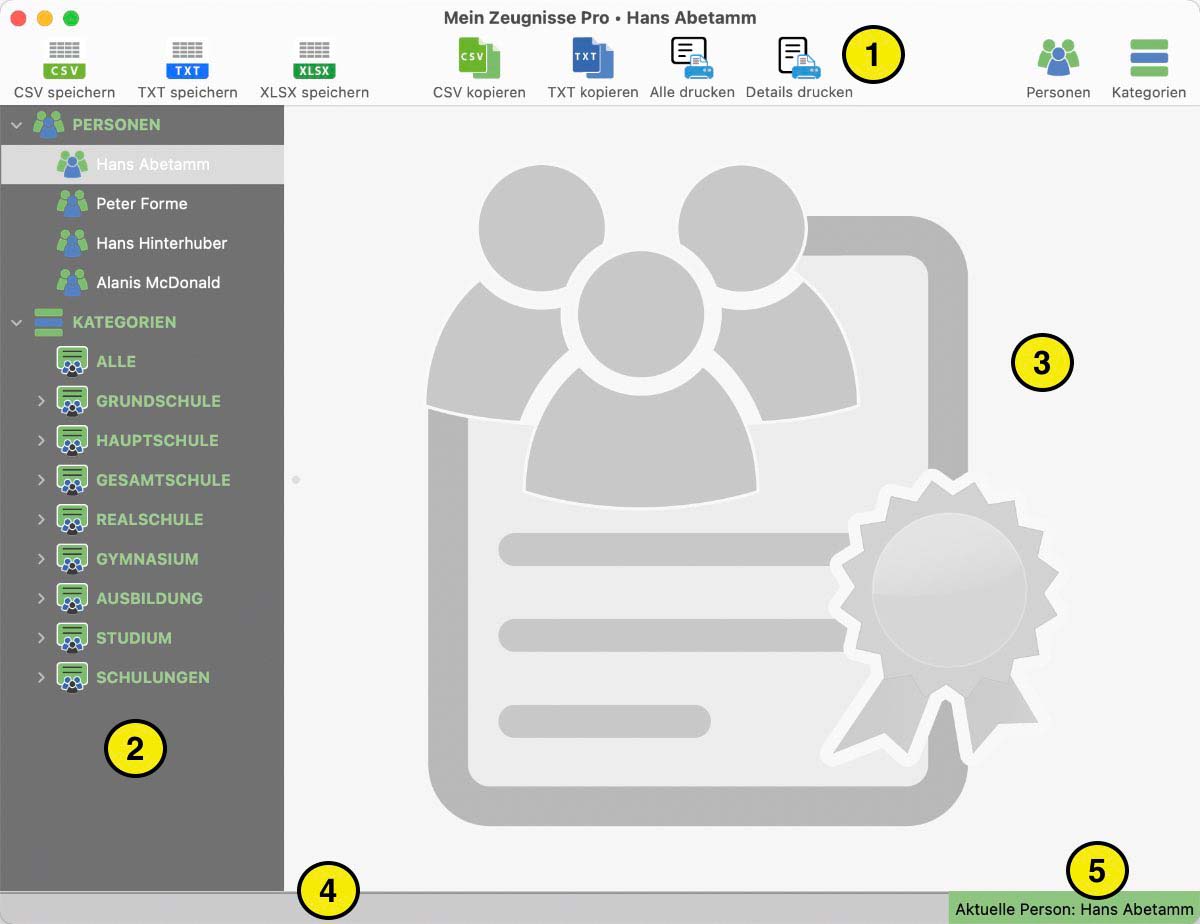Click the sidebar divider handle dot

(x=296, y=480)
